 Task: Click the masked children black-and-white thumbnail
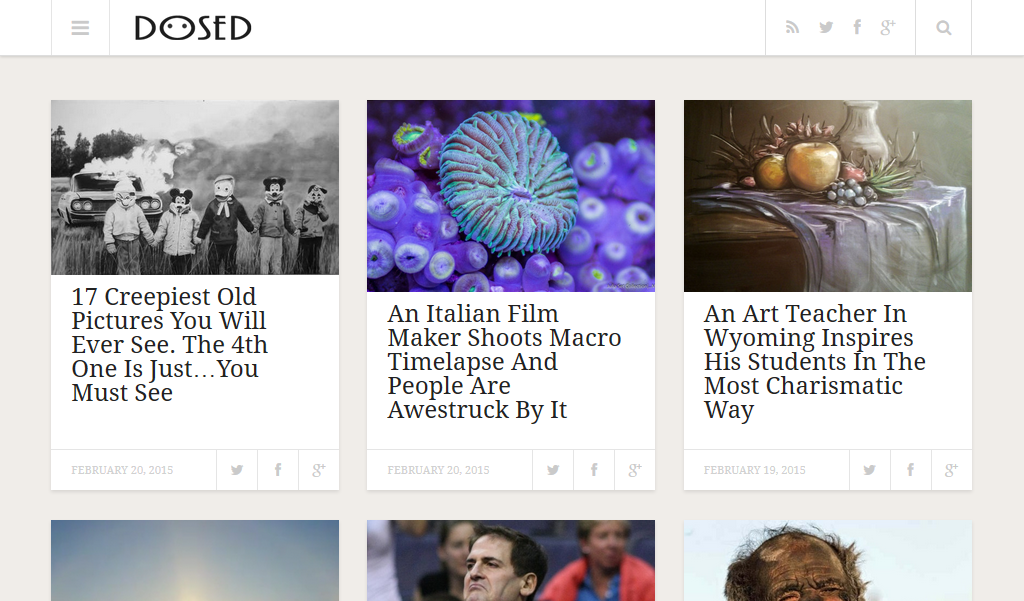tap(195, 187)
